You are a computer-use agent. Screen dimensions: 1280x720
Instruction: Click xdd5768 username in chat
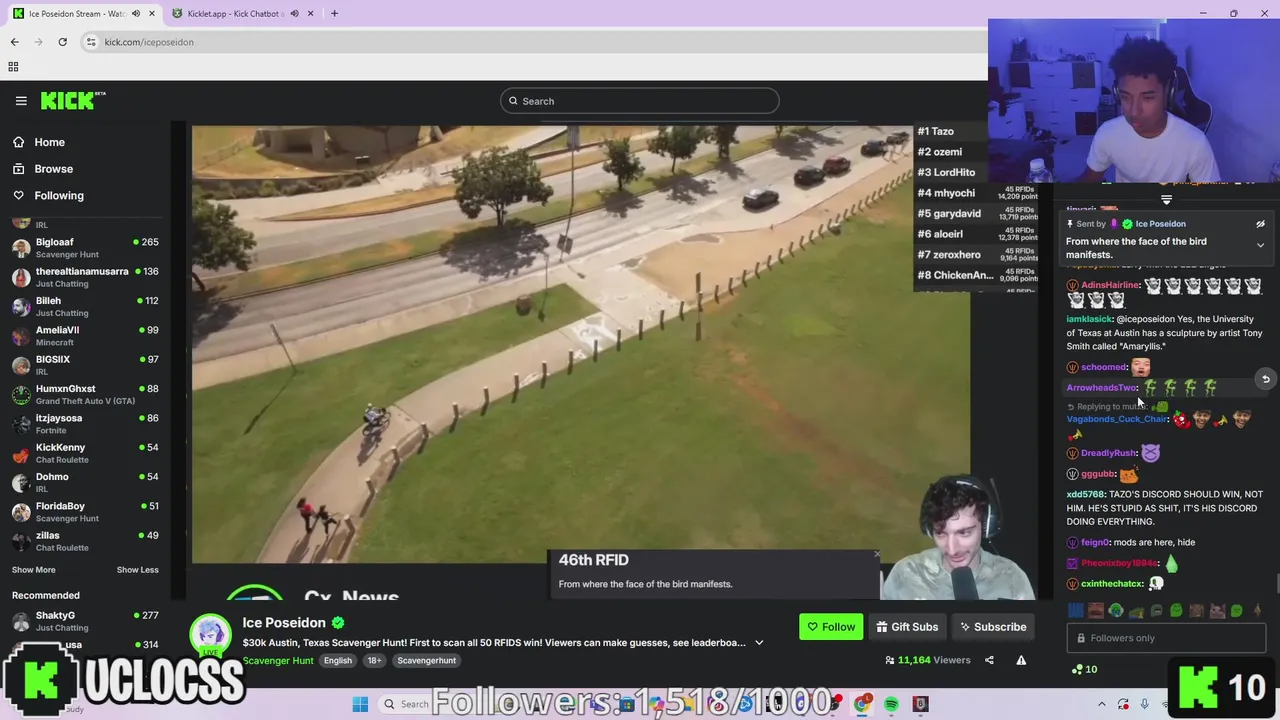(1085, 494)
